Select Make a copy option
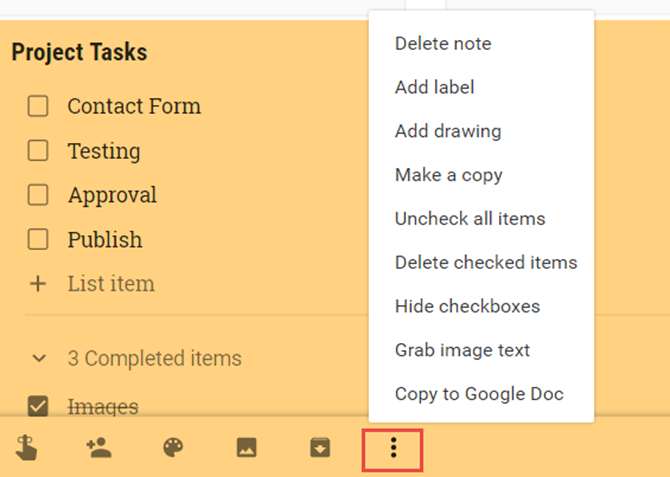Image resolution: width=670 pixels, height=477 pixels. (x=448, y=175)
